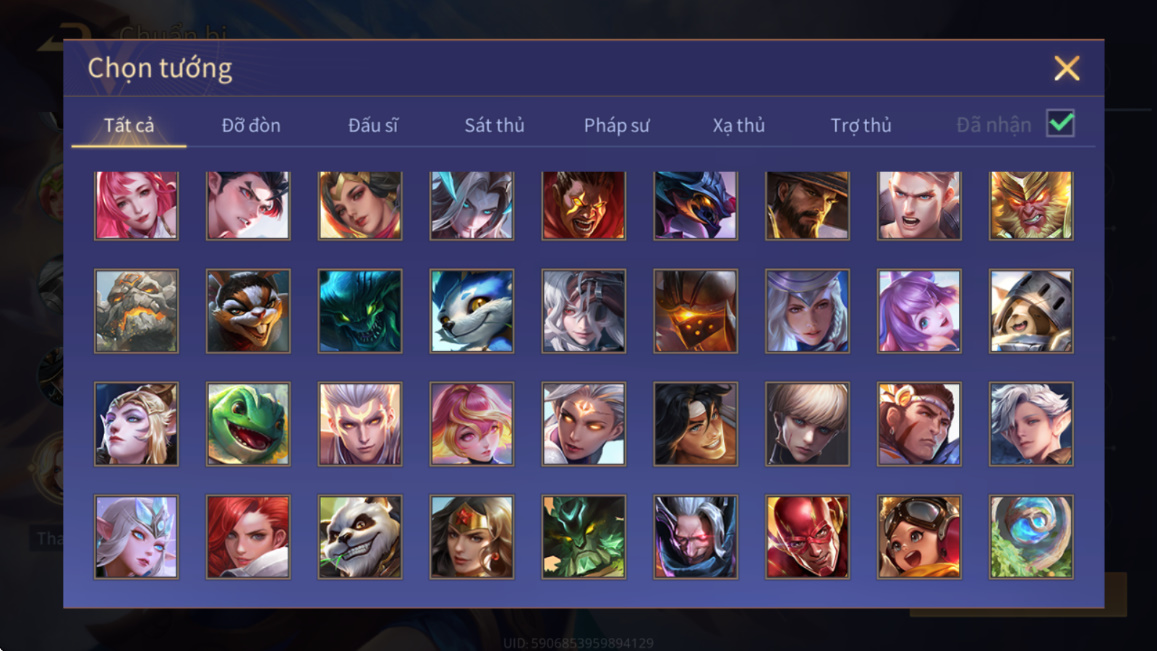Select the pink-haired girl hero portrait
Viewport: 1157px width, 651px height.
pyautogui.click(x=136, y=205)
